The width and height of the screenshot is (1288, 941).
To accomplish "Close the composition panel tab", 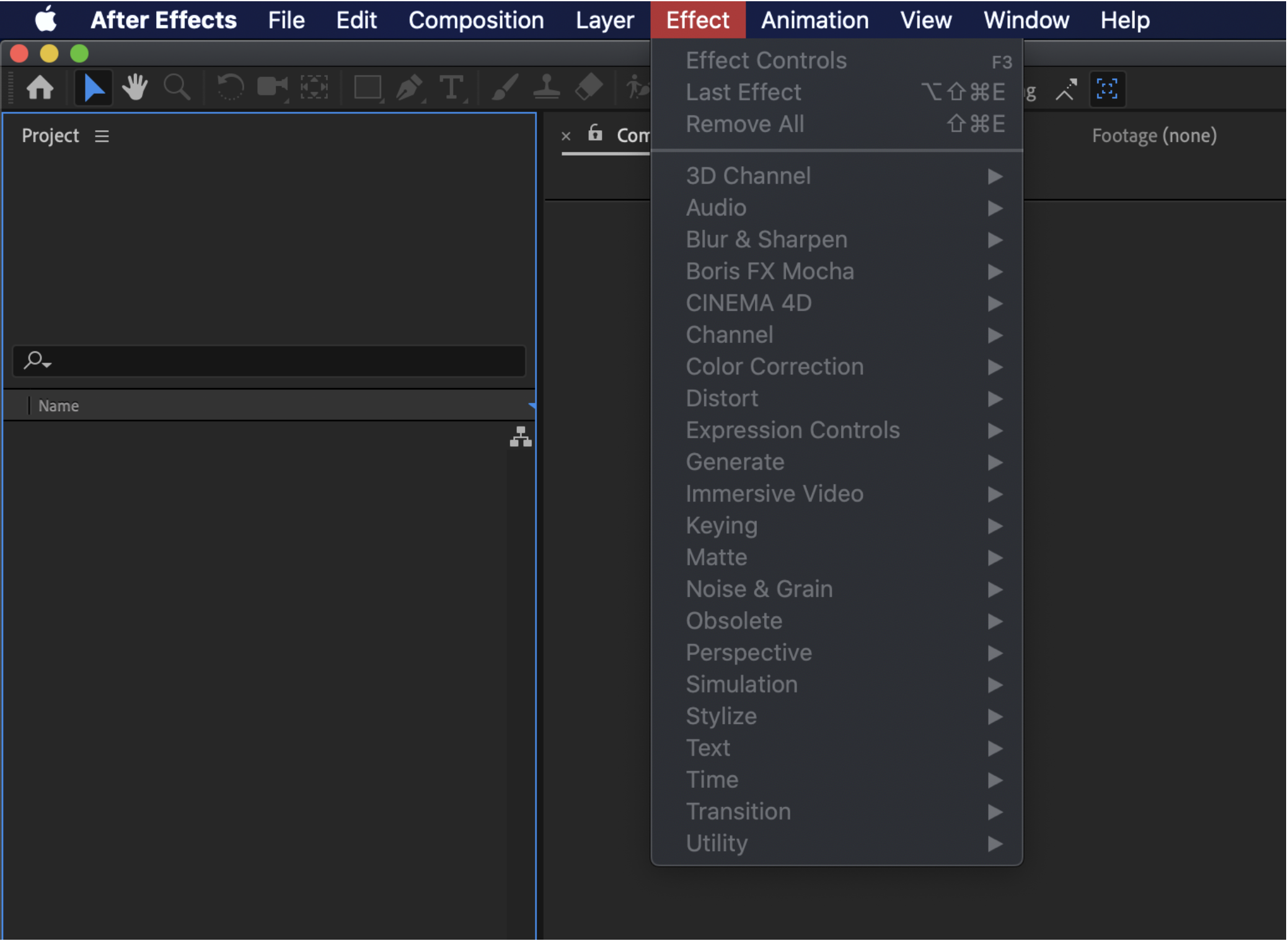I will pos(566,136).
